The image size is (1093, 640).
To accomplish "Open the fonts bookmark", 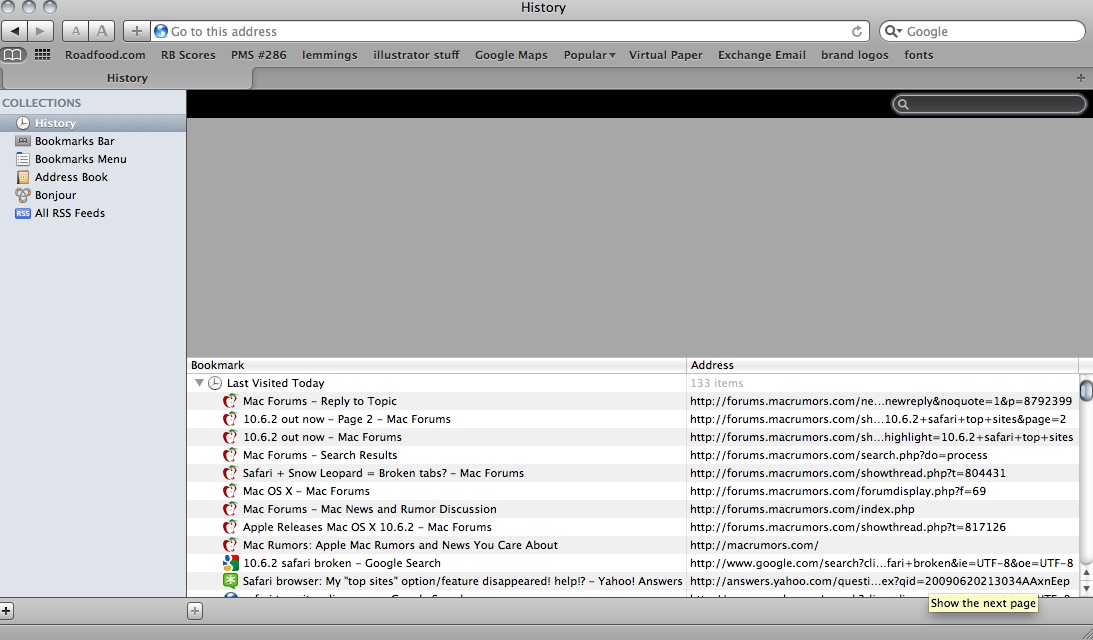I will coord(919,55).
